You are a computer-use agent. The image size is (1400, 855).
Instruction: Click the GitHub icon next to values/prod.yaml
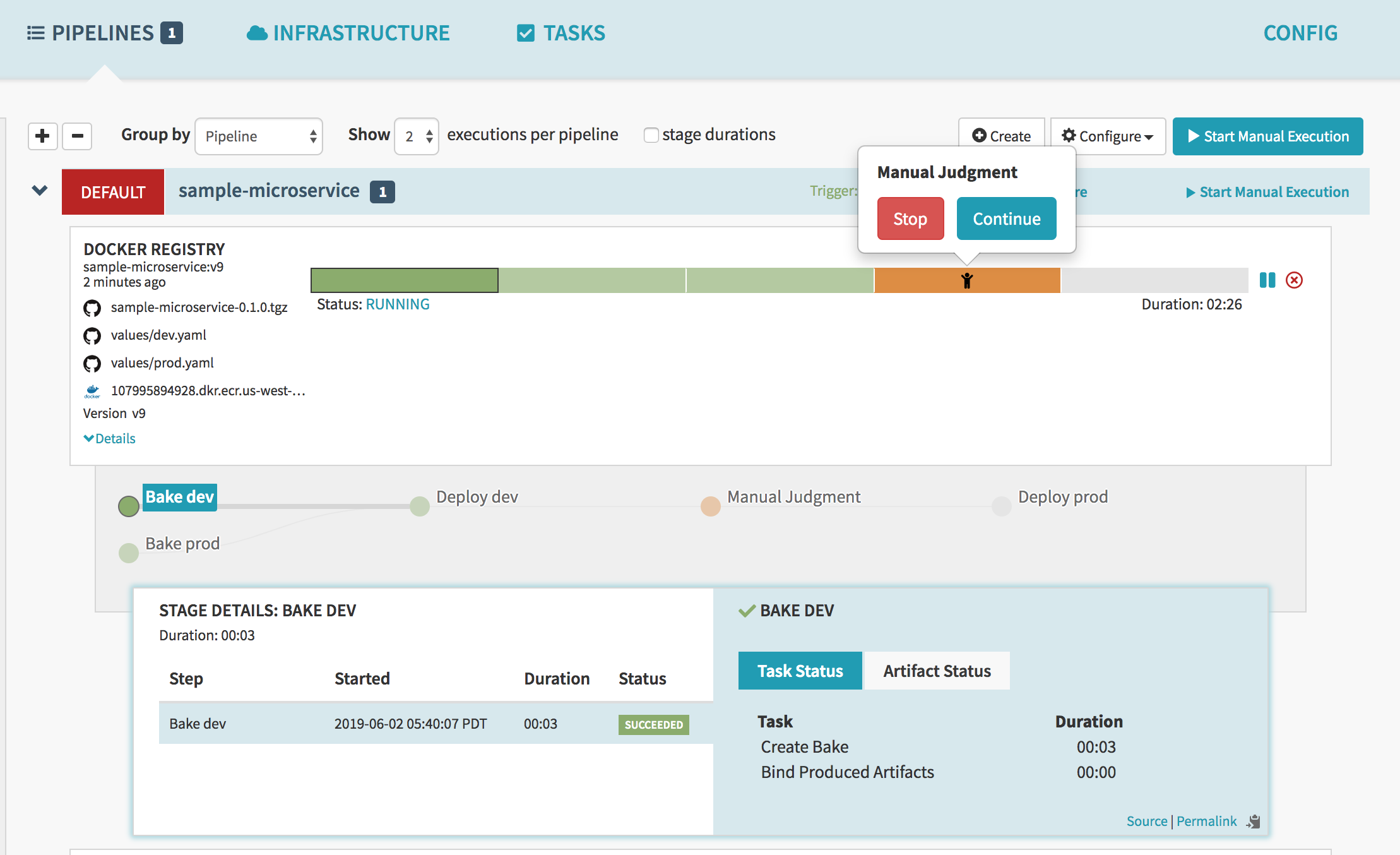[91, 362]
